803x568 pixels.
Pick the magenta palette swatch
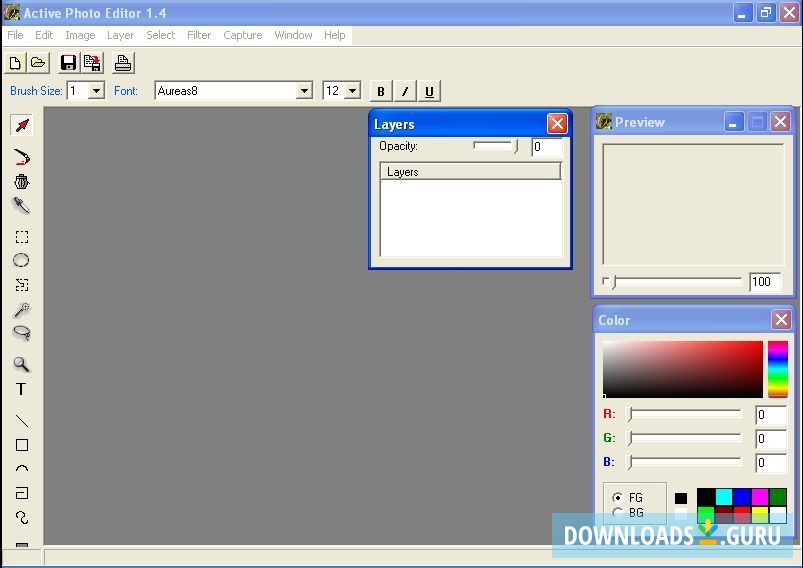click(759, 496)
